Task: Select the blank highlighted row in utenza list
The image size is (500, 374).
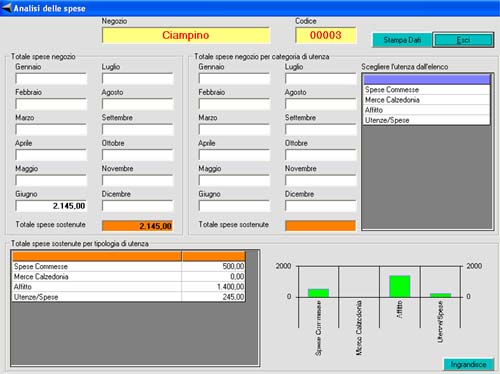Action: pyautogui.click(x=426, y=79)
